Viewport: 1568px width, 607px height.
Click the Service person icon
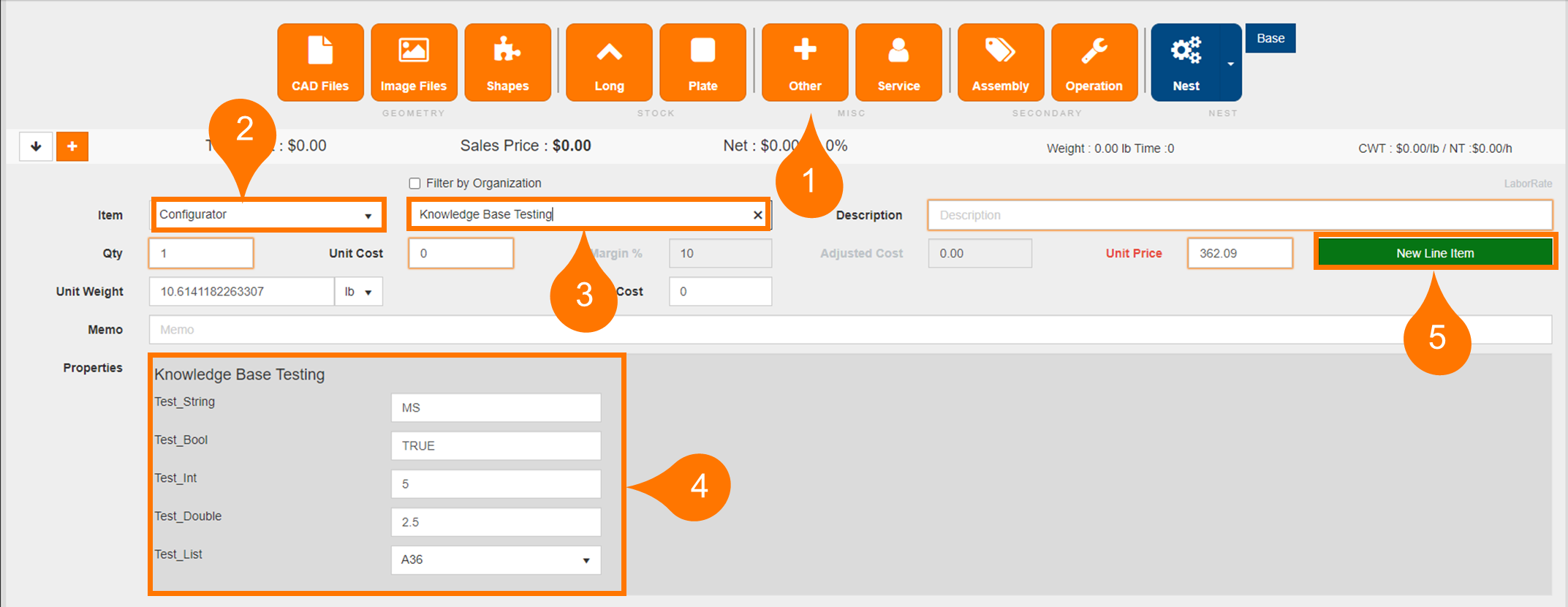(898, 63)
